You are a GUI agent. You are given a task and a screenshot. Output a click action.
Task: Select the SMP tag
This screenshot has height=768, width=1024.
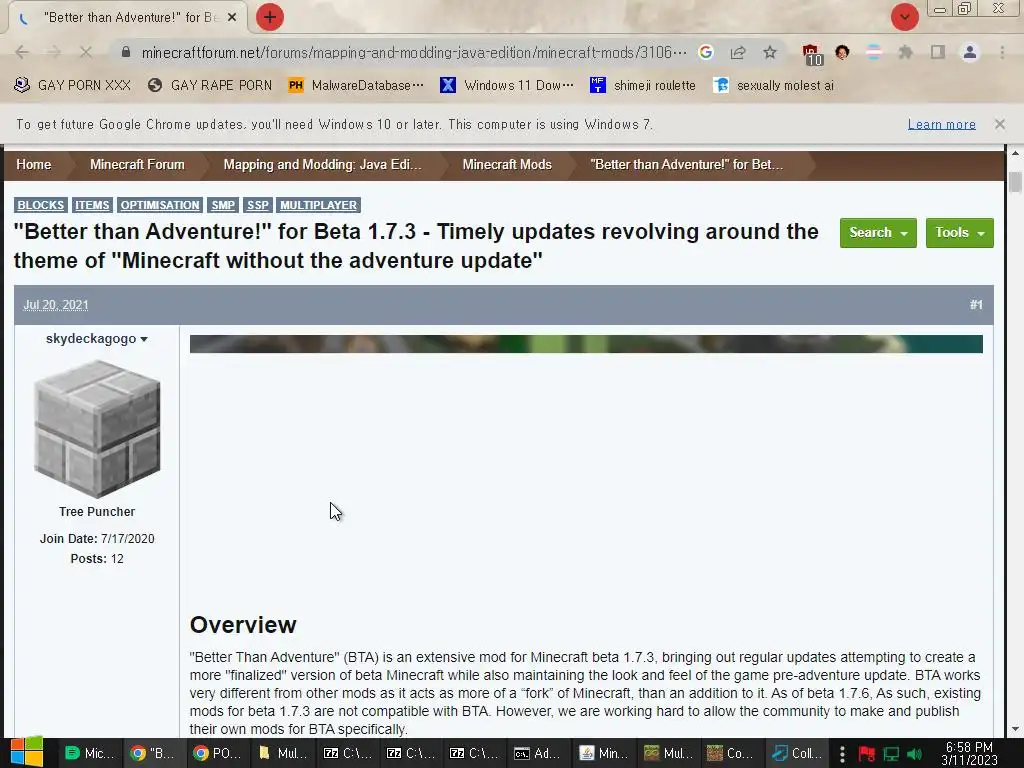(x=223, y=205)
